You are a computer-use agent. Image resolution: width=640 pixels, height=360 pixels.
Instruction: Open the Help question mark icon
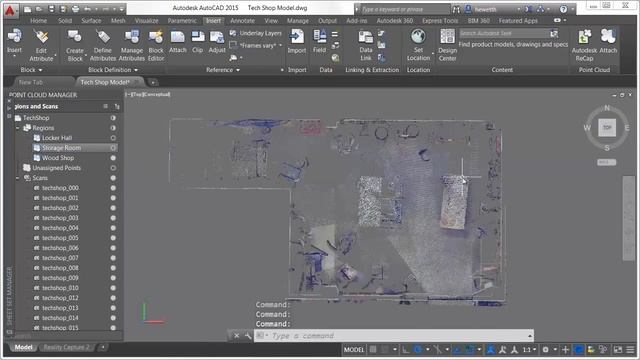point(563,9)
